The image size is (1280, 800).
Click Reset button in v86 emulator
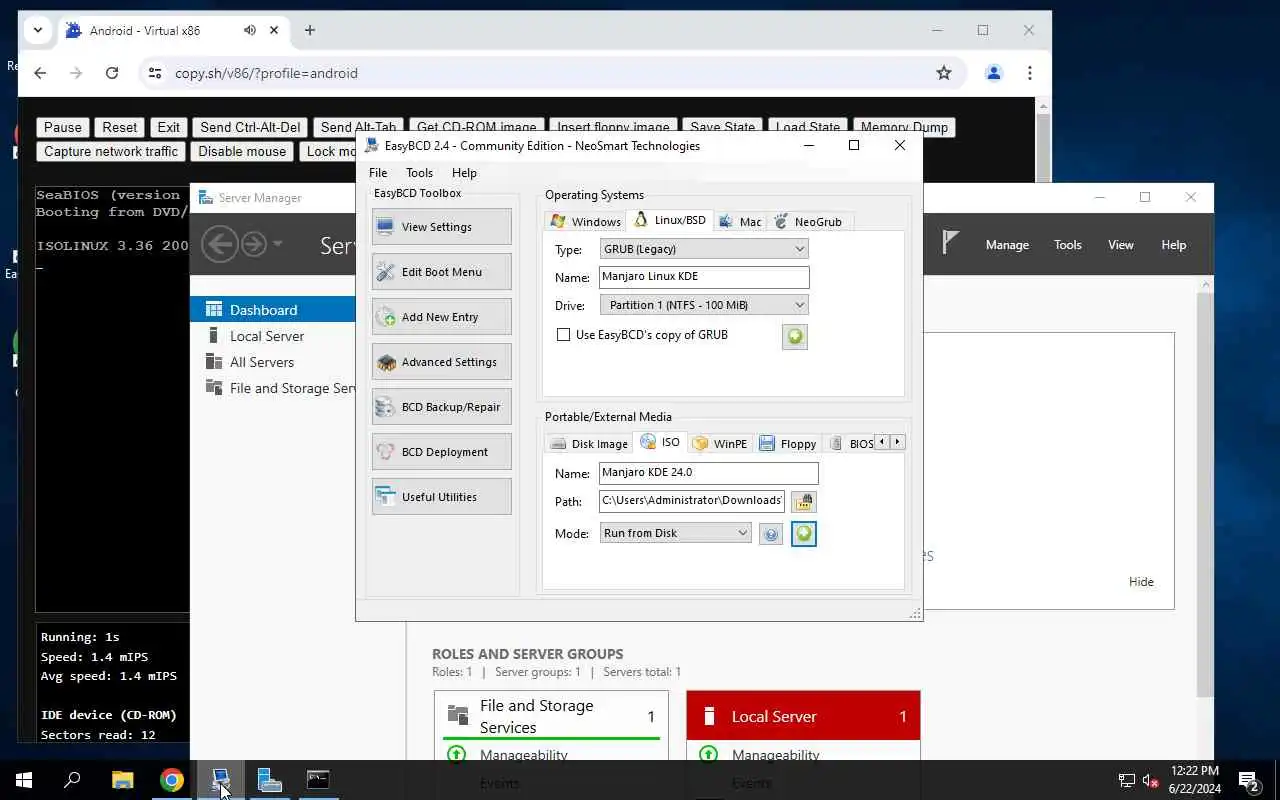click(120, 127)
